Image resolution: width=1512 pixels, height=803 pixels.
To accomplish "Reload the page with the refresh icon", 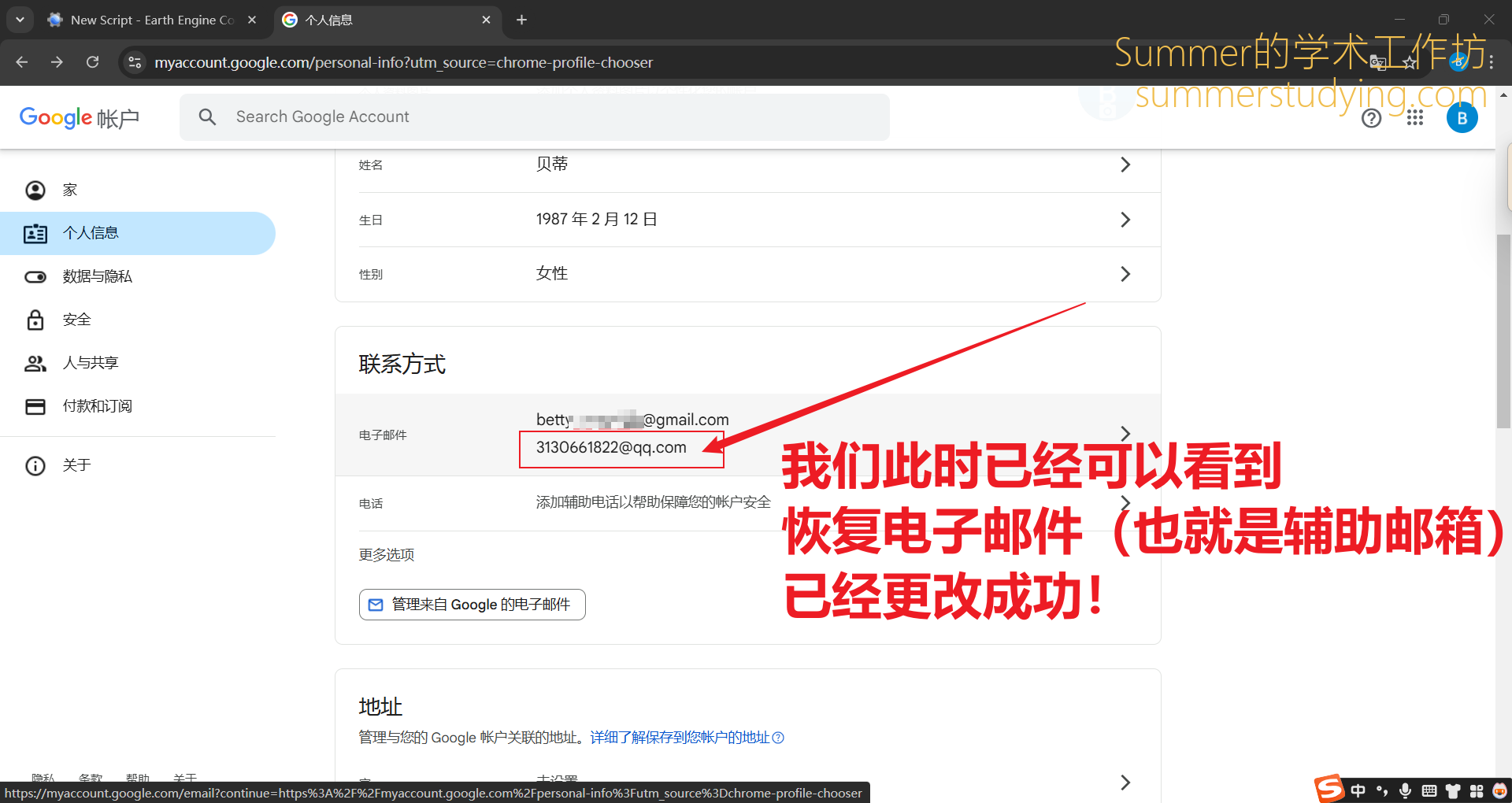I will coord(92,62).
